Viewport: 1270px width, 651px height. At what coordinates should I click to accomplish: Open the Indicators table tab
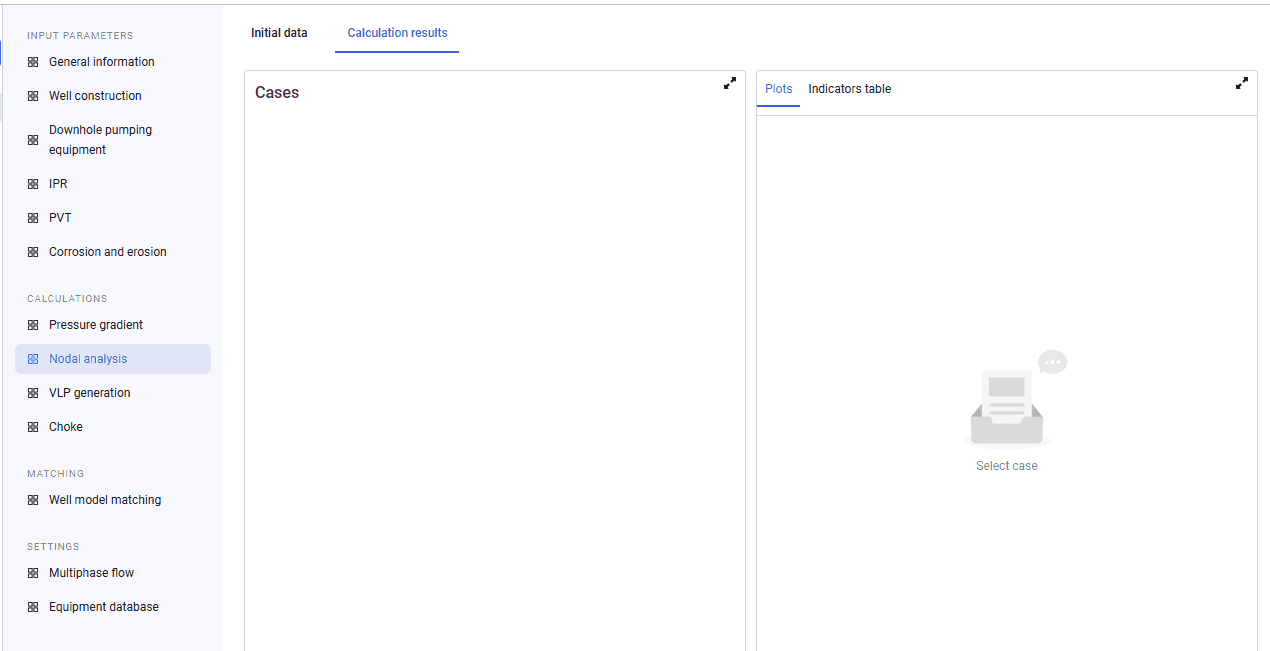point(850,89)
